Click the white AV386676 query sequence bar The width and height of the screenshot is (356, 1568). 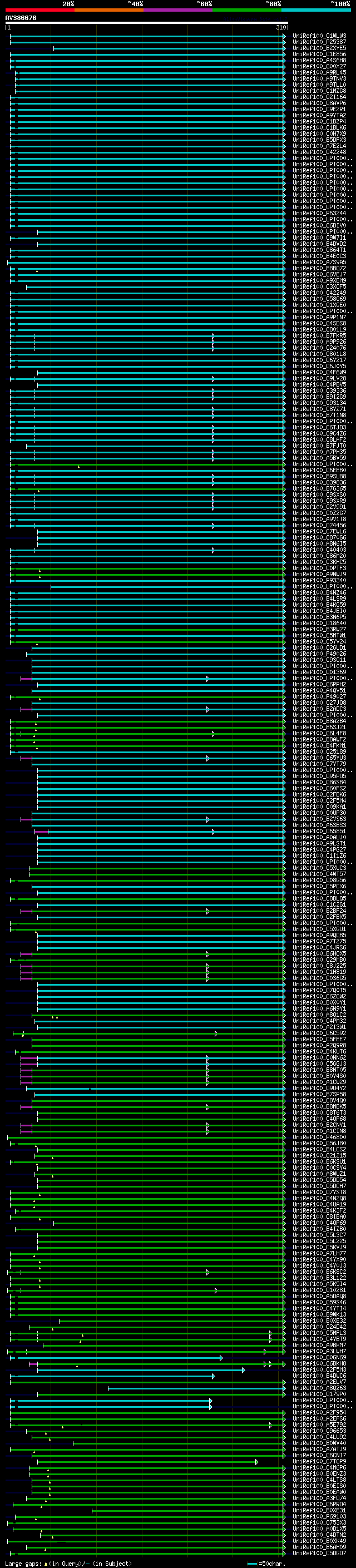[x=146, y=22]
